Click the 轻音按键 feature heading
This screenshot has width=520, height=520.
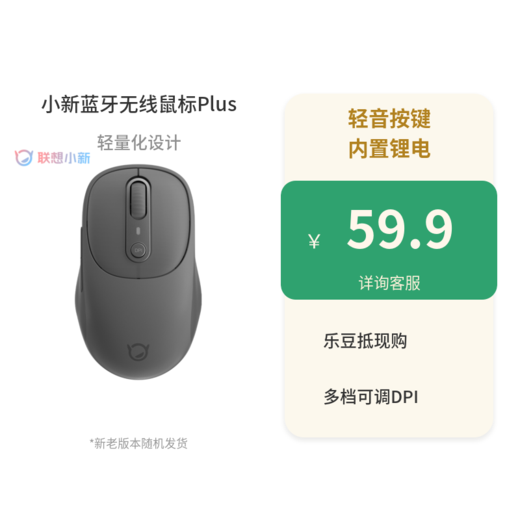point(389,119)
